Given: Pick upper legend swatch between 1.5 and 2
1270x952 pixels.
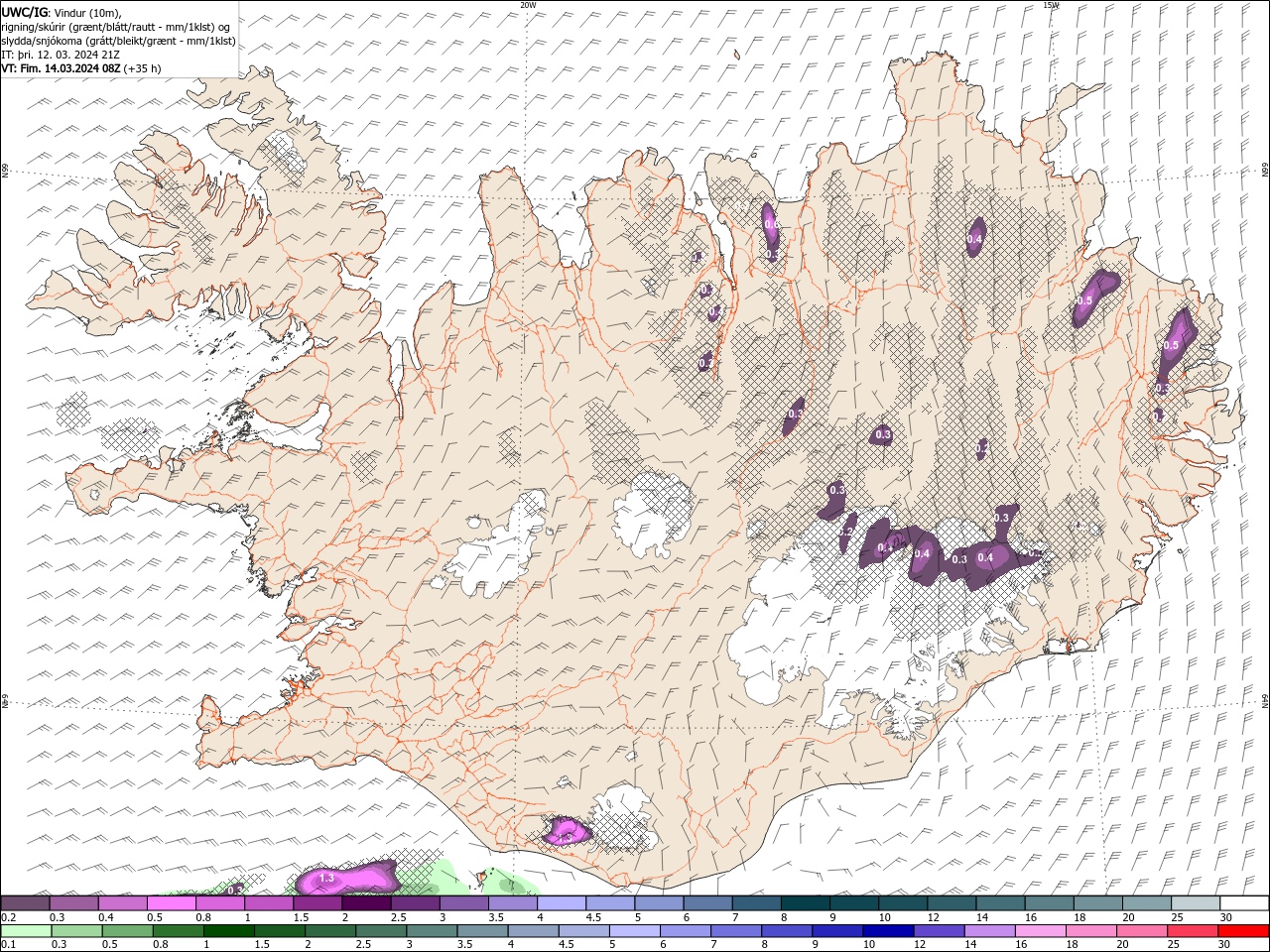Looking at the screenshot, I should point(317,903).
